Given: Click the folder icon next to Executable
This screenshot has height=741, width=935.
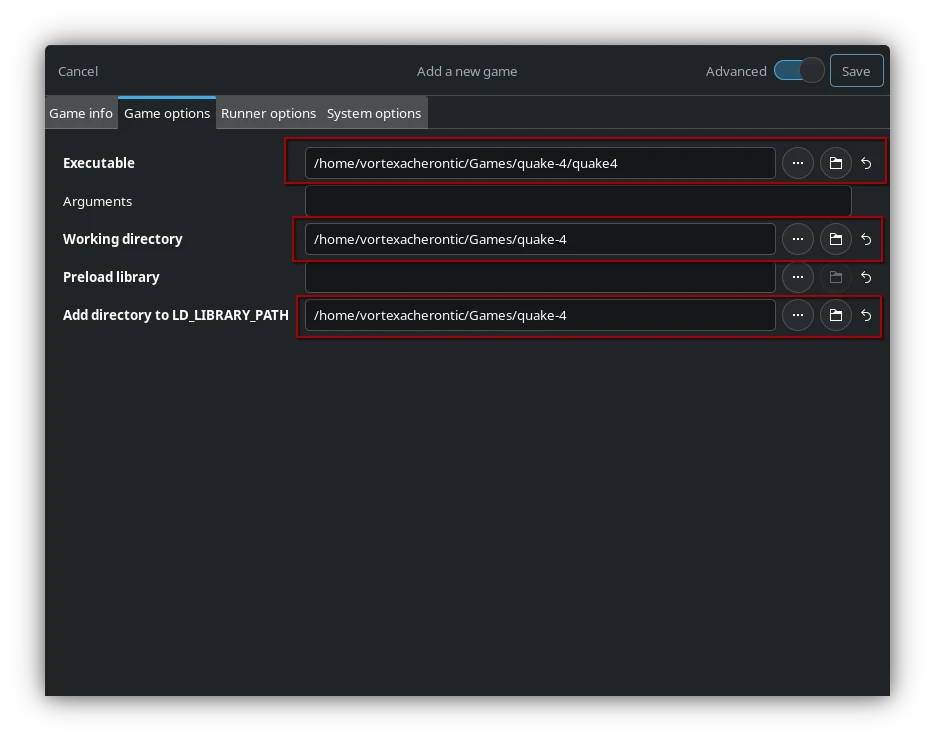Looking at the screenshot, I should 836,162.
